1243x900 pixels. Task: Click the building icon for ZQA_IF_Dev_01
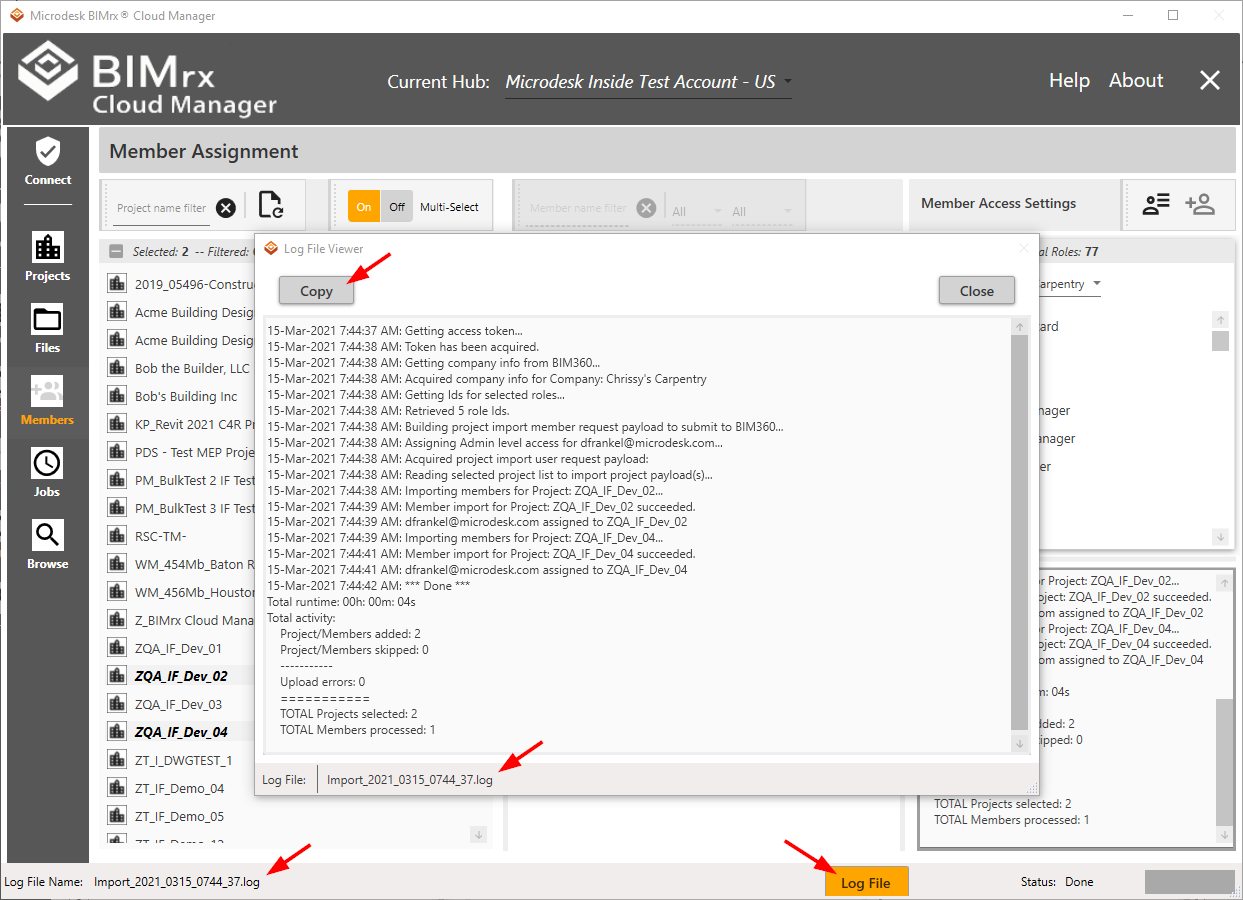click(117, 648)
